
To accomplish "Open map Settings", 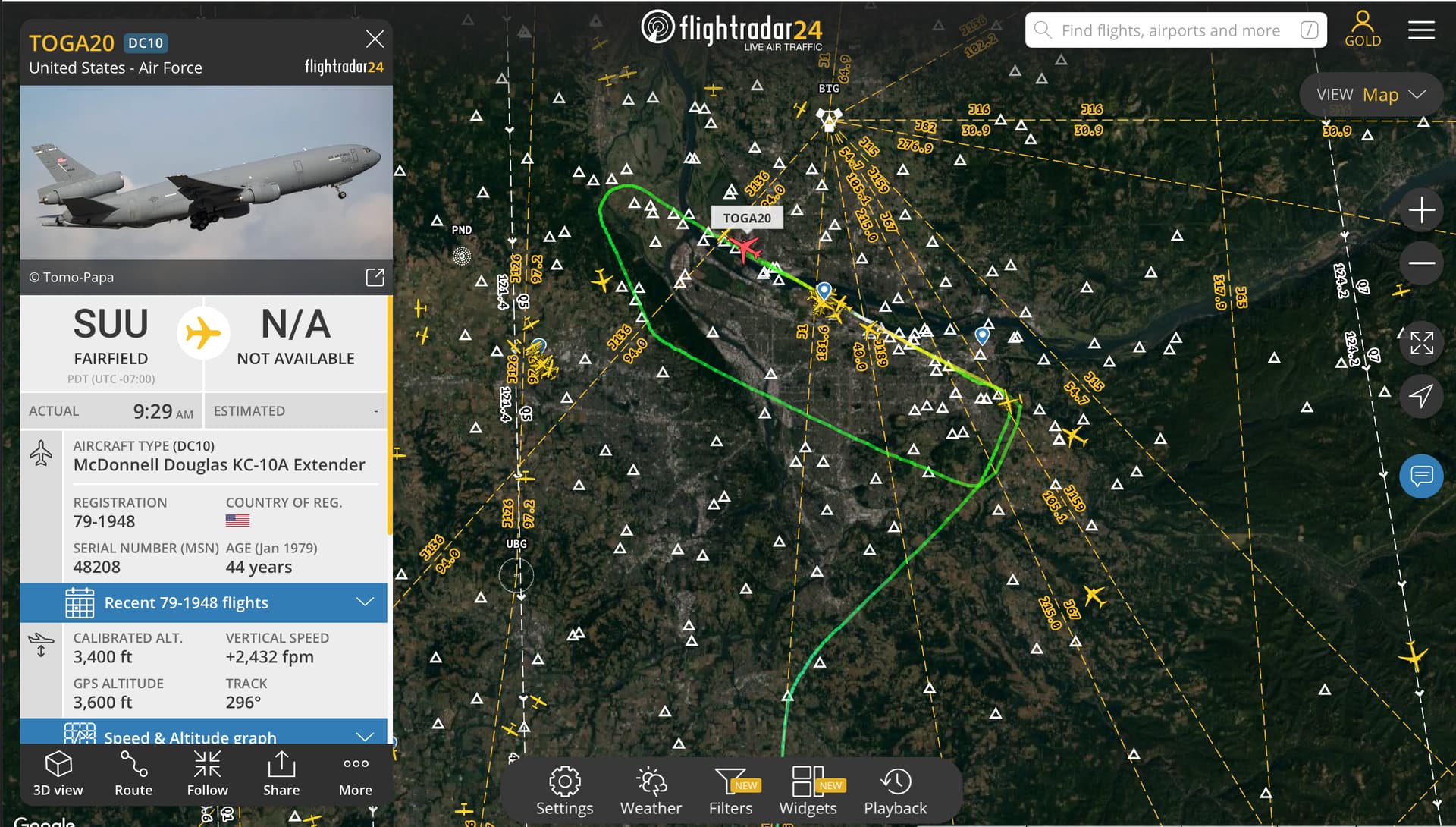I will pyautogui.click(x=564, y=791).
